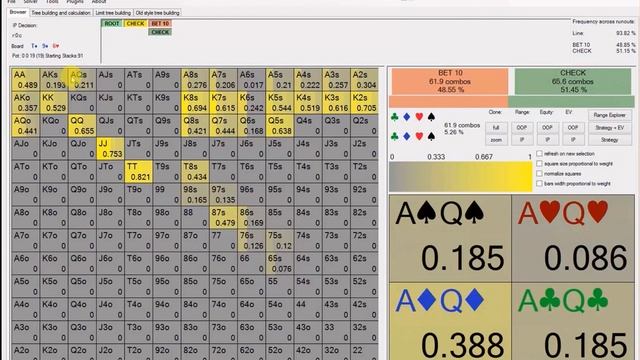Select the K7s cell showing 0.615
This screenshot has height=360, width=640.
pos(223,102)
